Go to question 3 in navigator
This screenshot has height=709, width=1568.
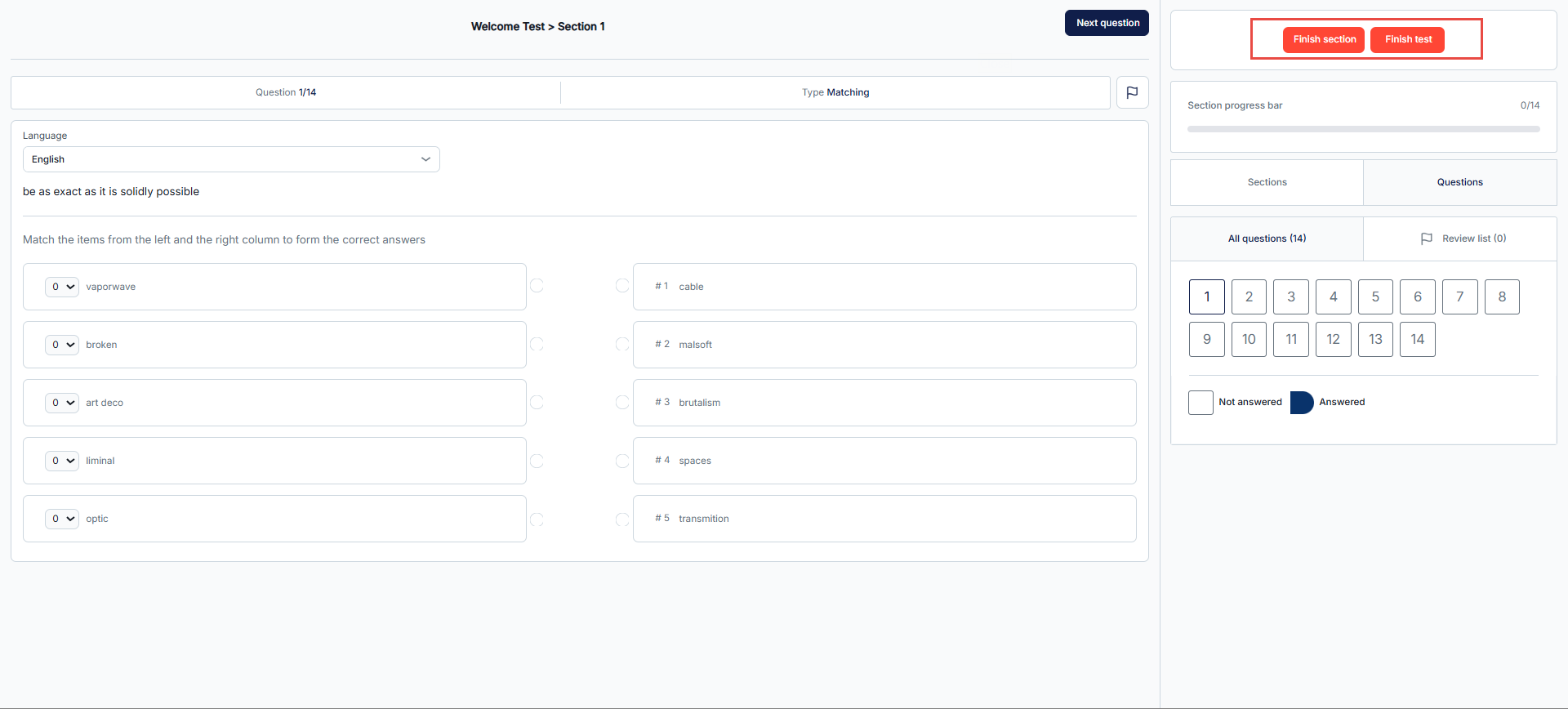click(1291, 297)
